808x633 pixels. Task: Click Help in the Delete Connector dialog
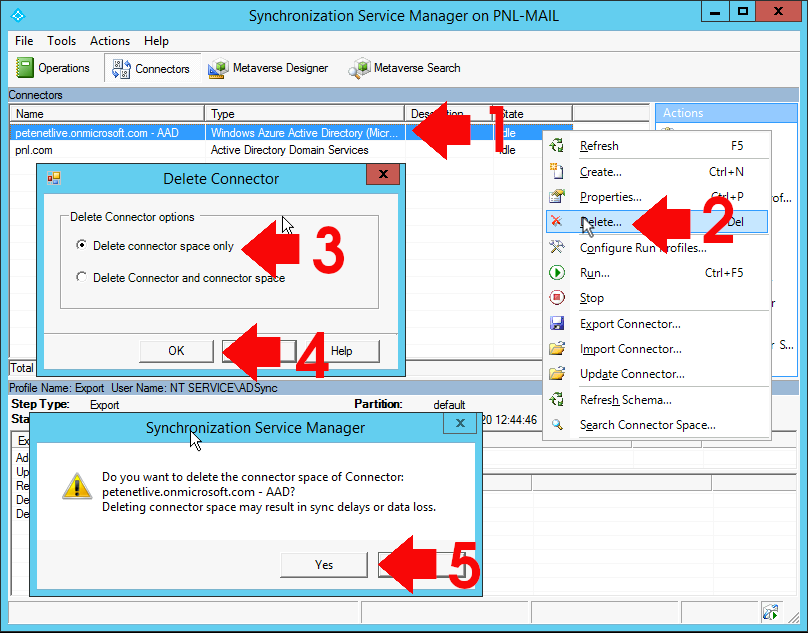(x=342, y=351)
